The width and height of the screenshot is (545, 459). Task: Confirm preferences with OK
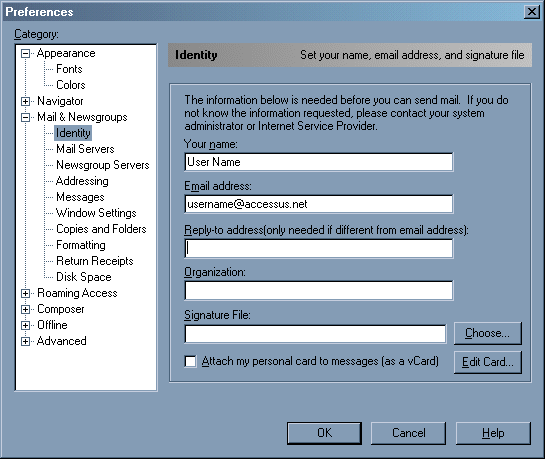(324, 433)
